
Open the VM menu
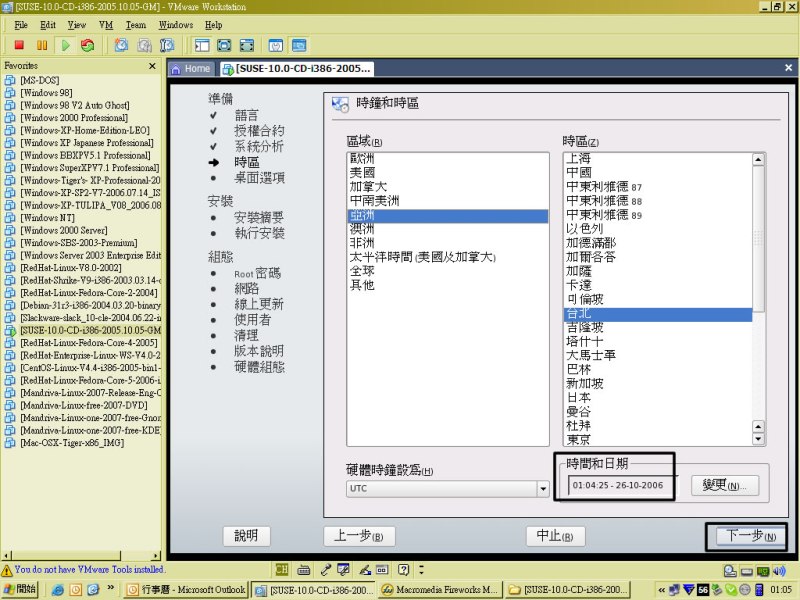click(x=106, y=25)
